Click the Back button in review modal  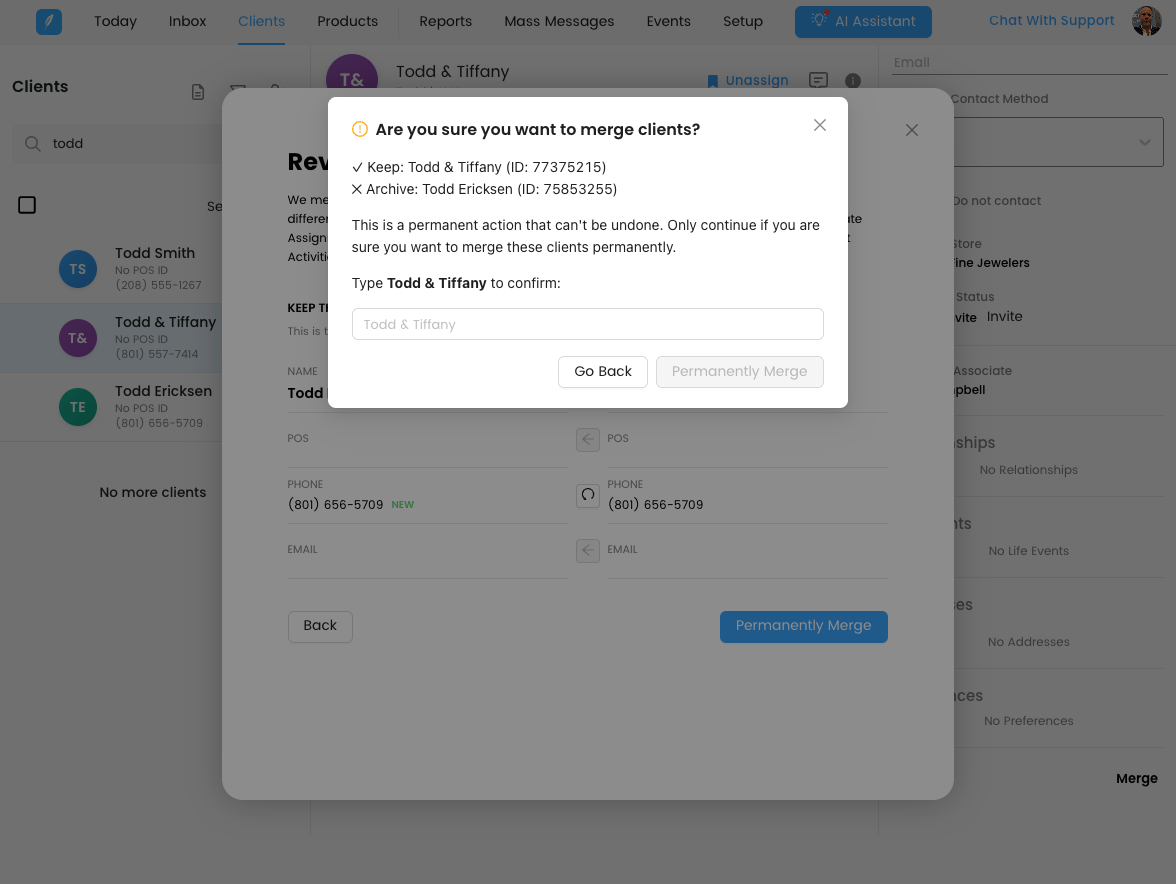point(320,626)
